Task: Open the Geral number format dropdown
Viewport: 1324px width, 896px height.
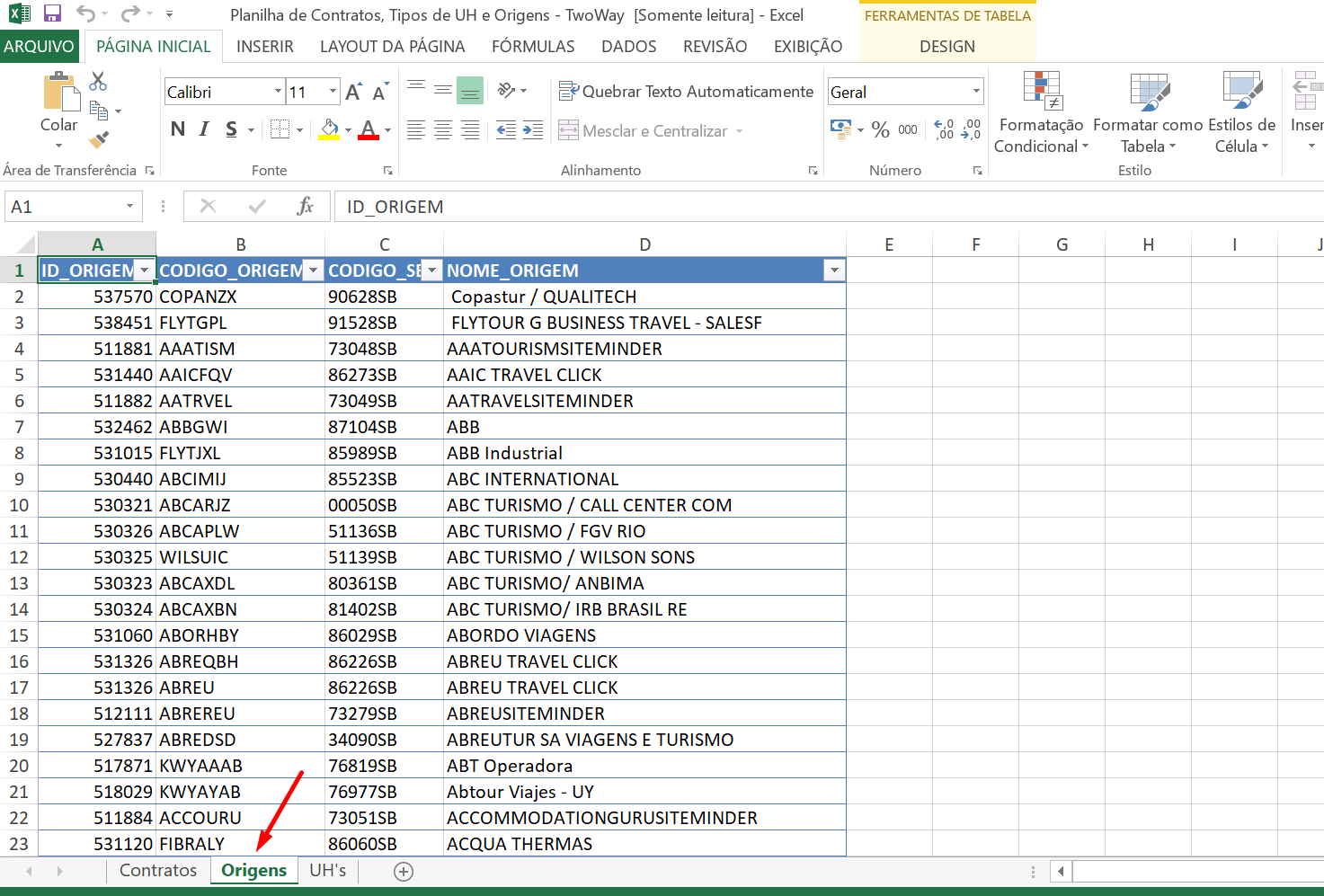Action: point(976,92)
